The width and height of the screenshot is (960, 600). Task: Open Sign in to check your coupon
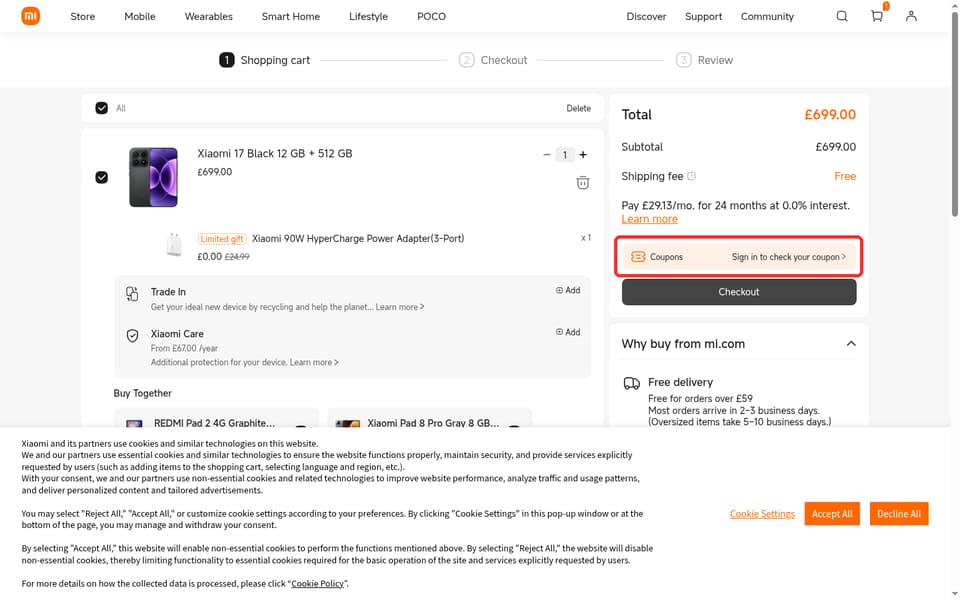point(789,257)
